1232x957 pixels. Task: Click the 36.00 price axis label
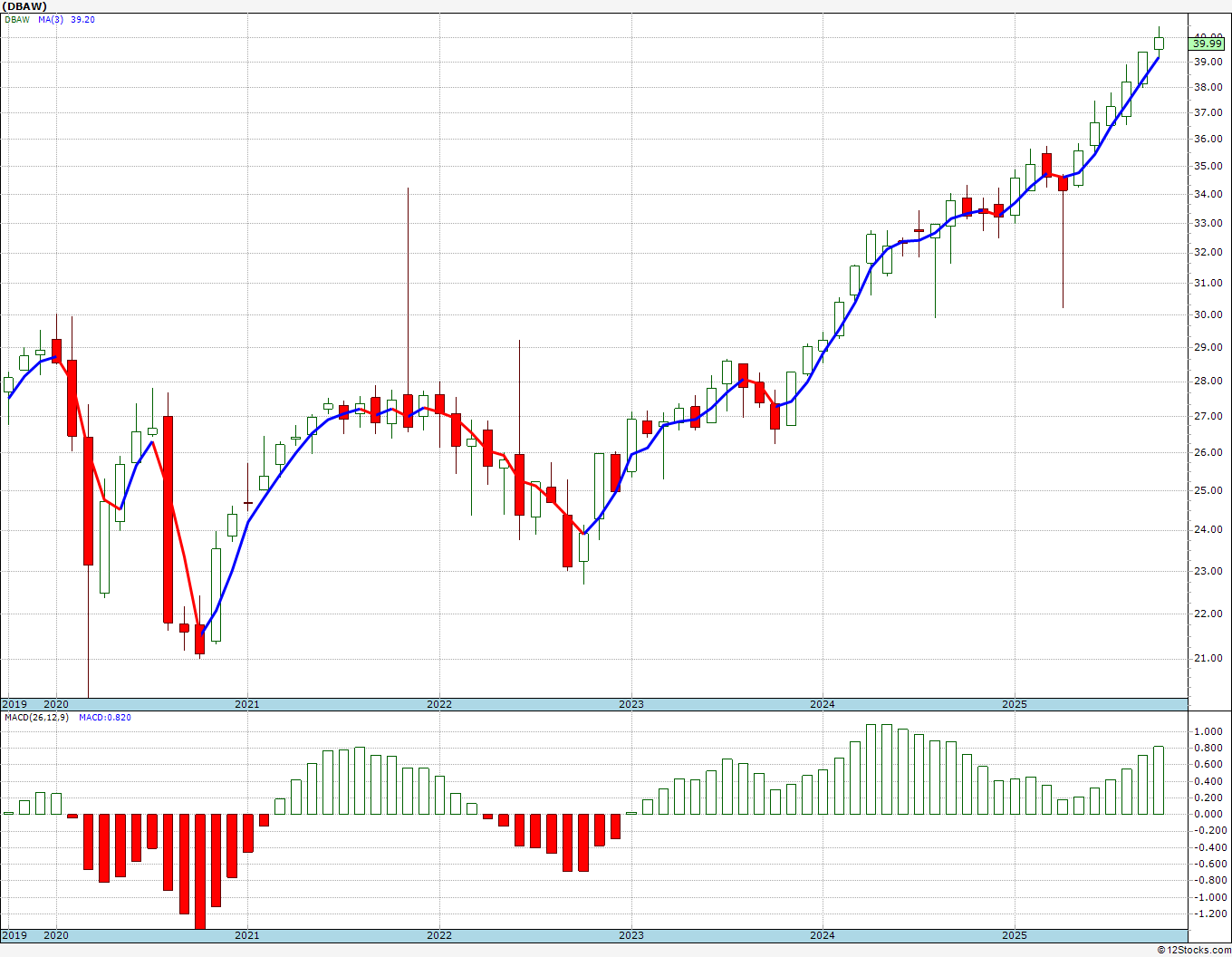1208,139
